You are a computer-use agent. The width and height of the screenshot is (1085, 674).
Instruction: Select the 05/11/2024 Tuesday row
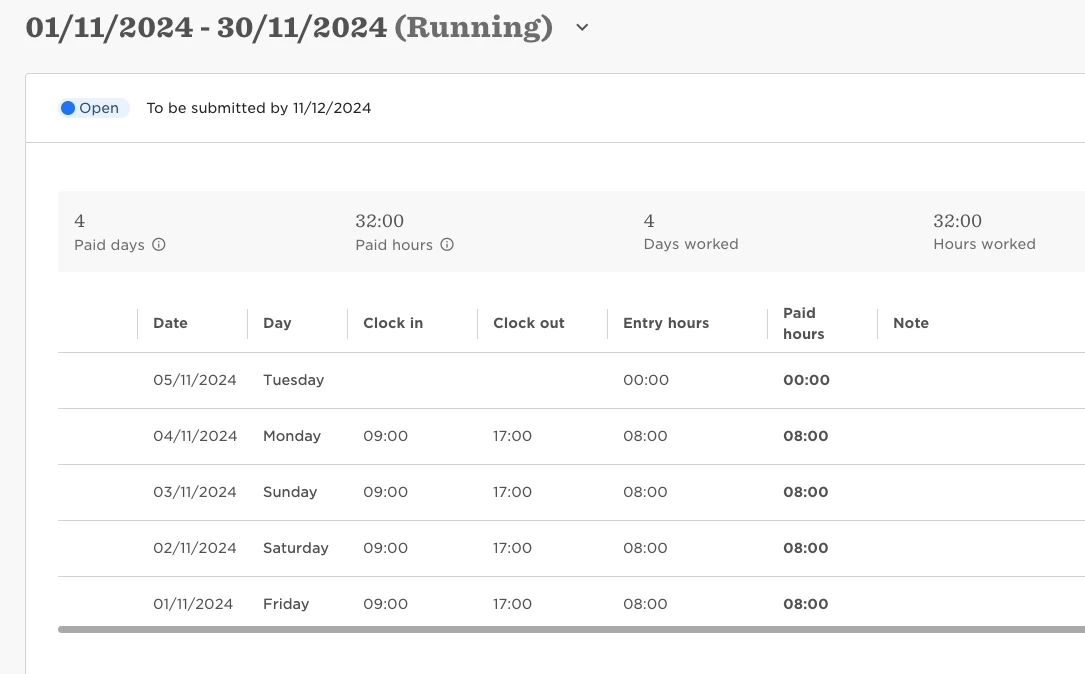[572, 380]
